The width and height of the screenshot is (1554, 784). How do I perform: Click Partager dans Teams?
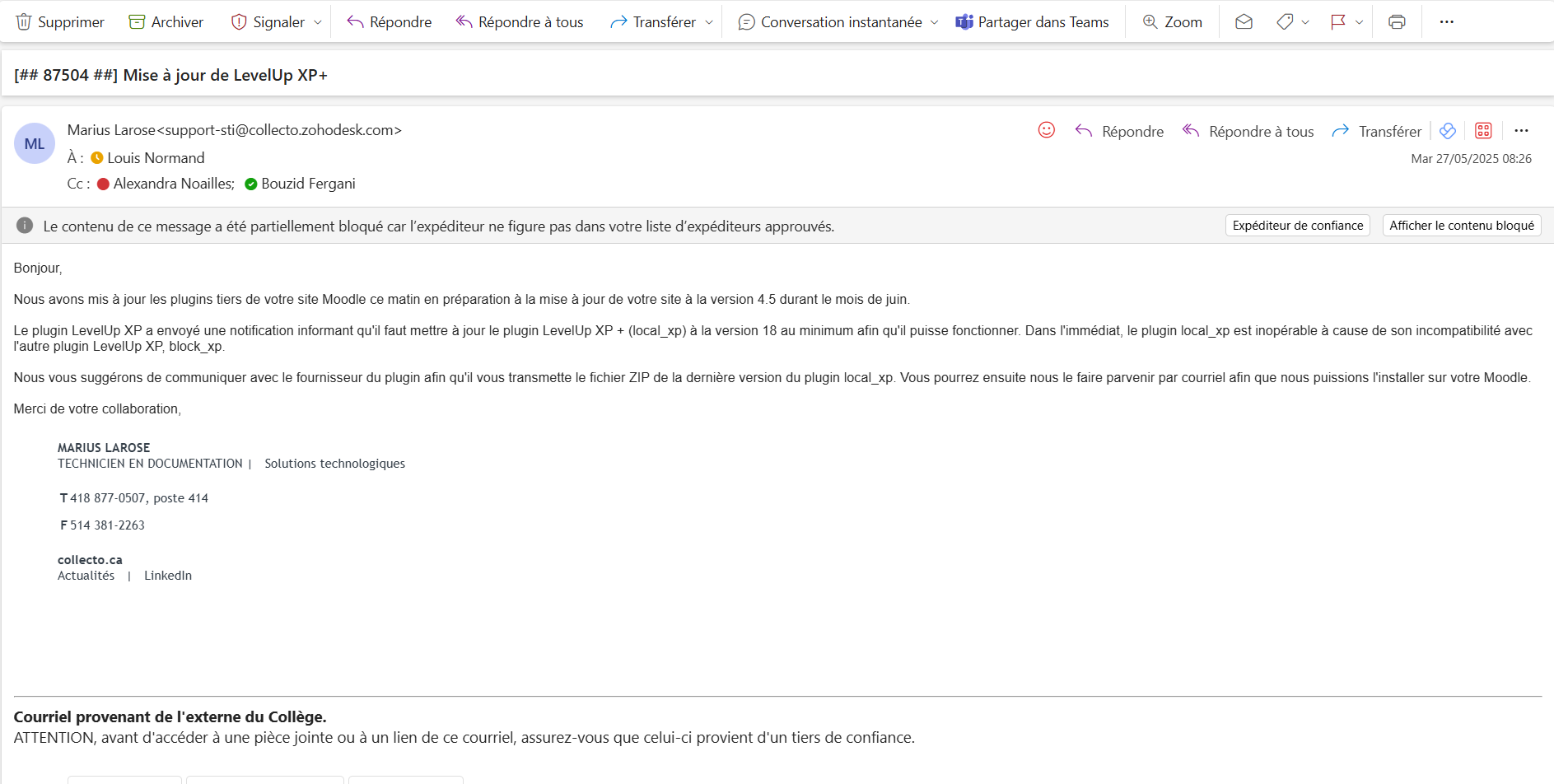[1032, 22]
